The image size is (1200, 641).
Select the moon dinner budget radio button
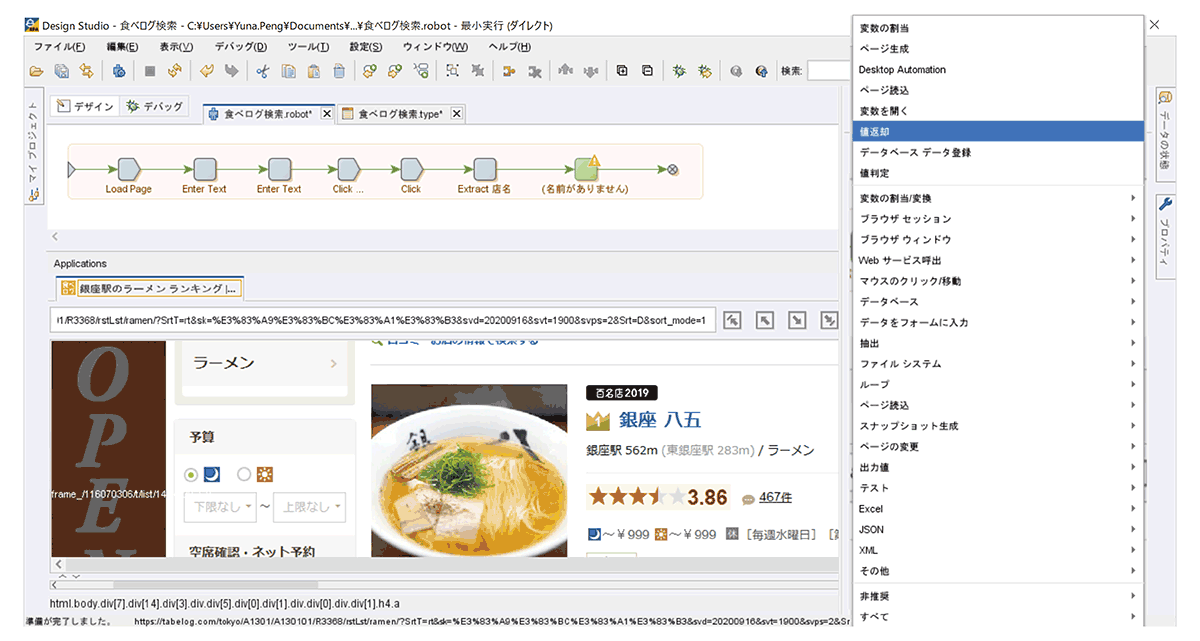pos(191,474)
